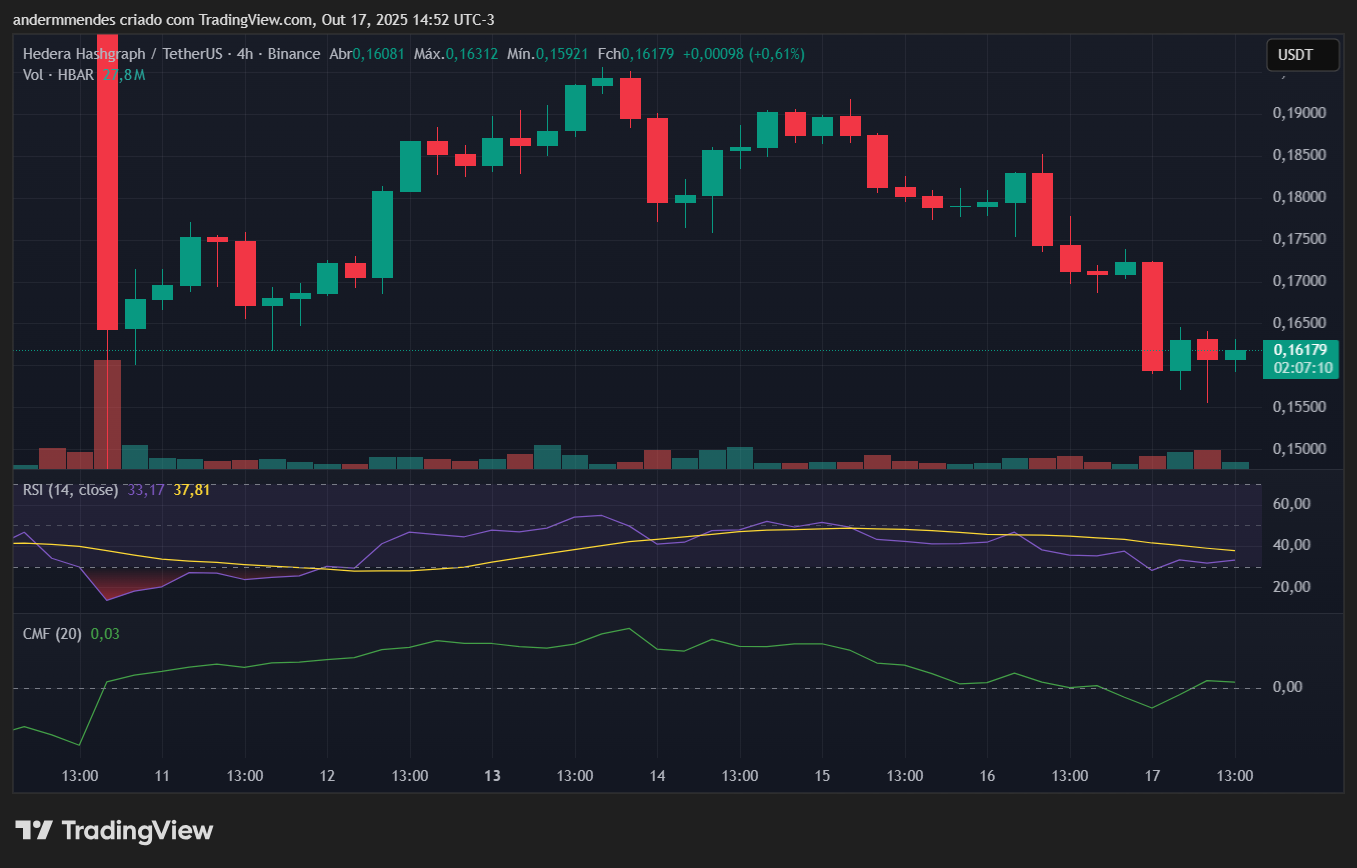Viewport: 1357px width, 868px height.
Task: Select the 17 date on time axis
Action: pyautogui.click(x=1152, y=776)
